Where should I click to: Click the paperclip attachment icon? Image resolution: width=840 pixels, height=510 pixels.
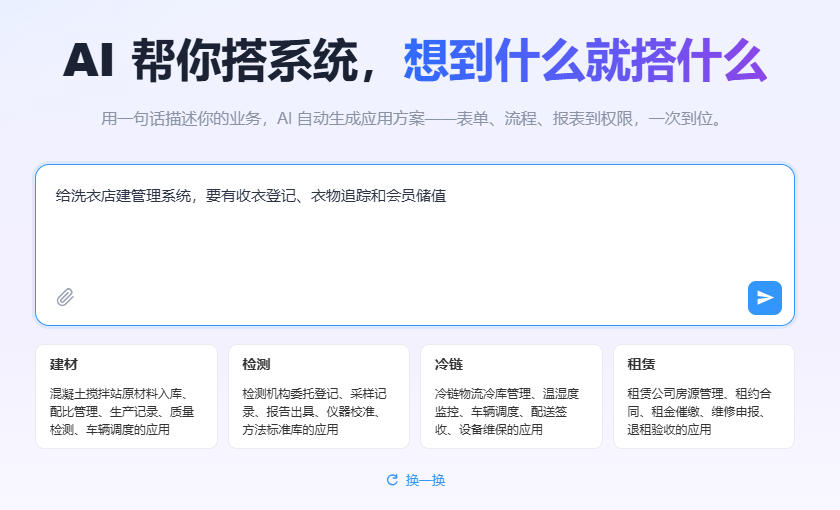click(65, 297)
